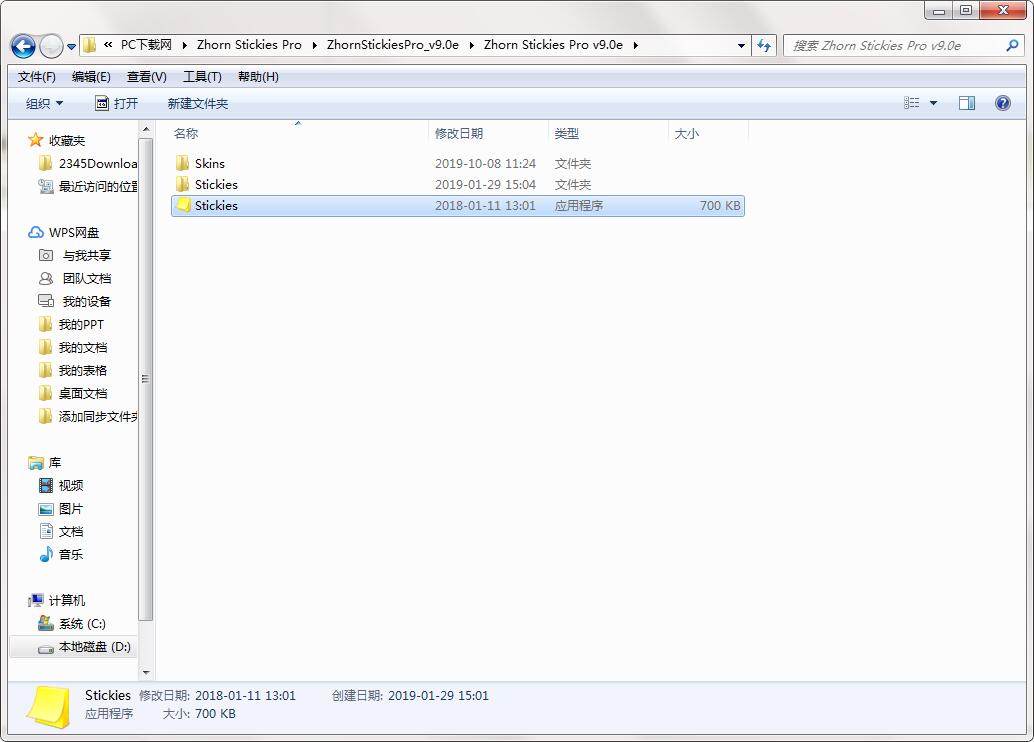
Task: Open the 图片 library icon
Action: tap(46, 509)
